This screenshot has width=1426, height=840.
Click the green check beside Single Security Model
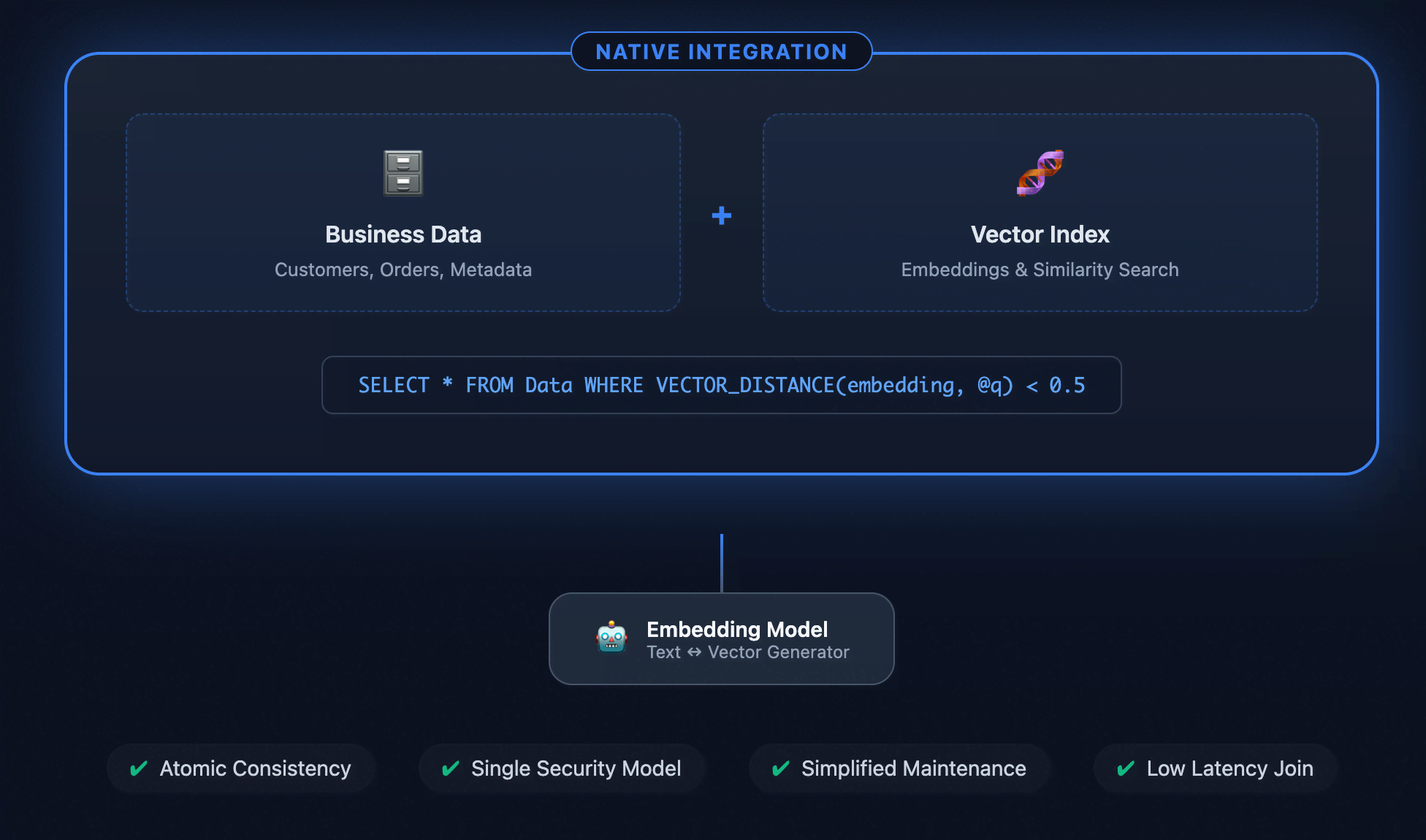tap(451, 768)
